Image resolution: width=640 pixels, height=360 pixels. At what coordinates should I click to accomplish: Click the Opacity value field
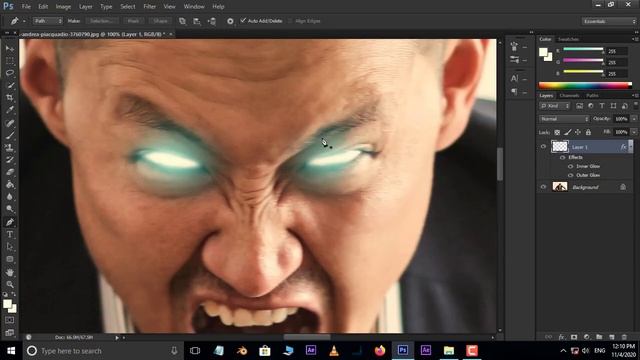pyautogui.click(x=621, y=119)
